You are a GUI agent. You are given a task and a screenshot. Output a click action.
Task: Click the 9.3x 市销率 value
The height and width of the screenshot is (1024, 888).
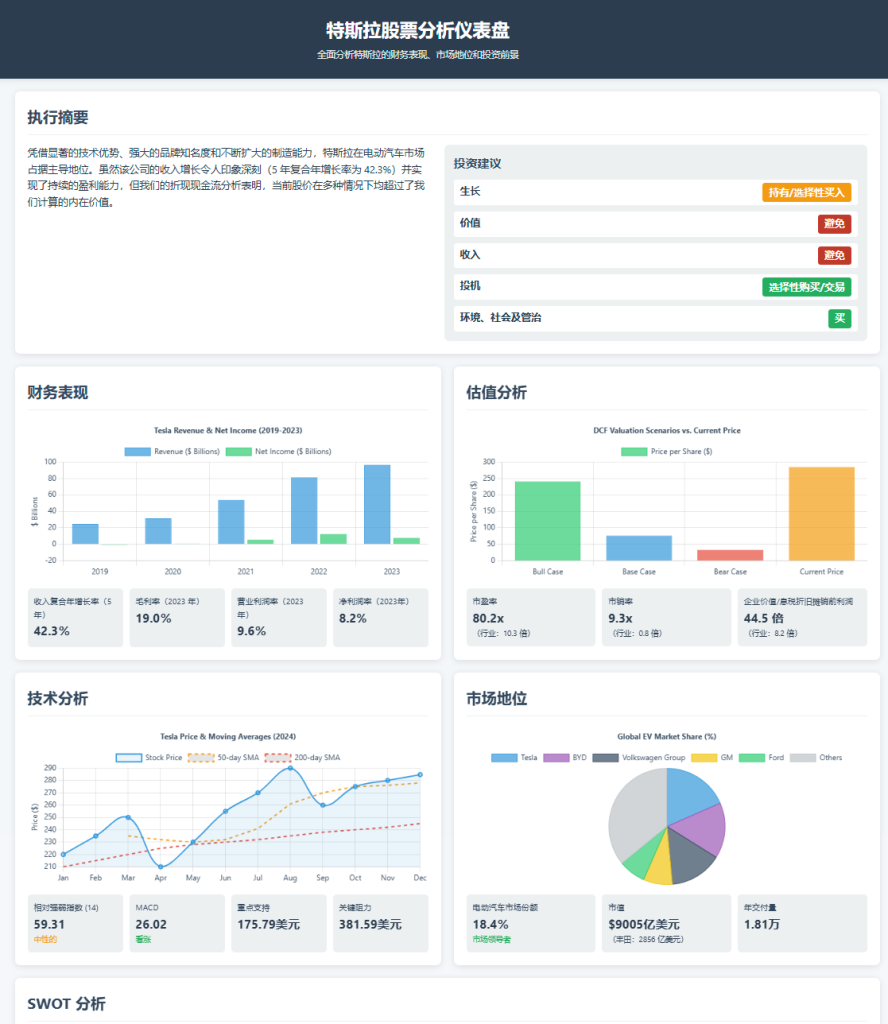point(620,618)
